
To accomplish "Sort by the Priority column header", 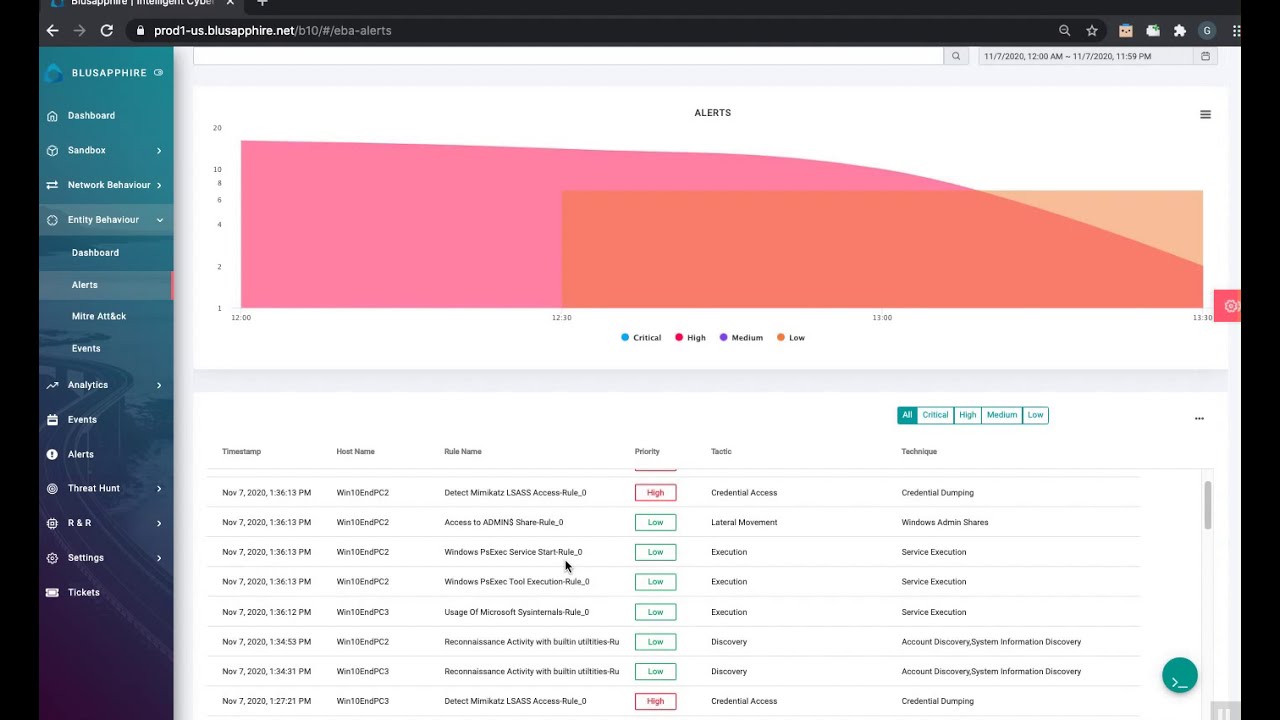I will [647, 452].
